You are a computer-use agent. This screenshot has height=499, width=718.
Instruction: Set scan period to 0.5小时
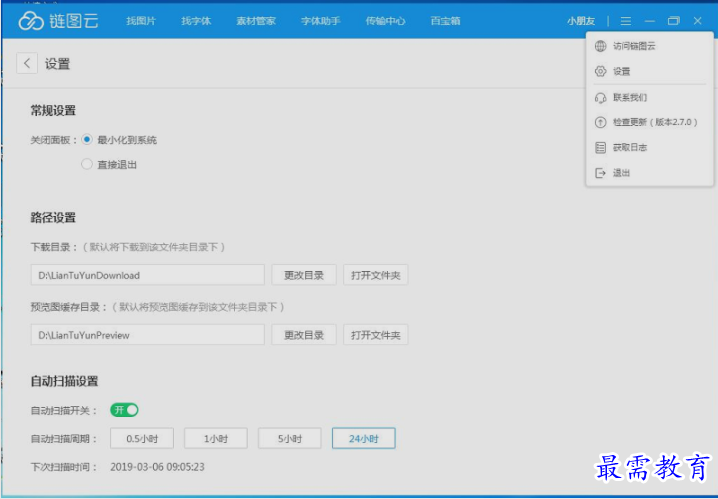(142, 439)
